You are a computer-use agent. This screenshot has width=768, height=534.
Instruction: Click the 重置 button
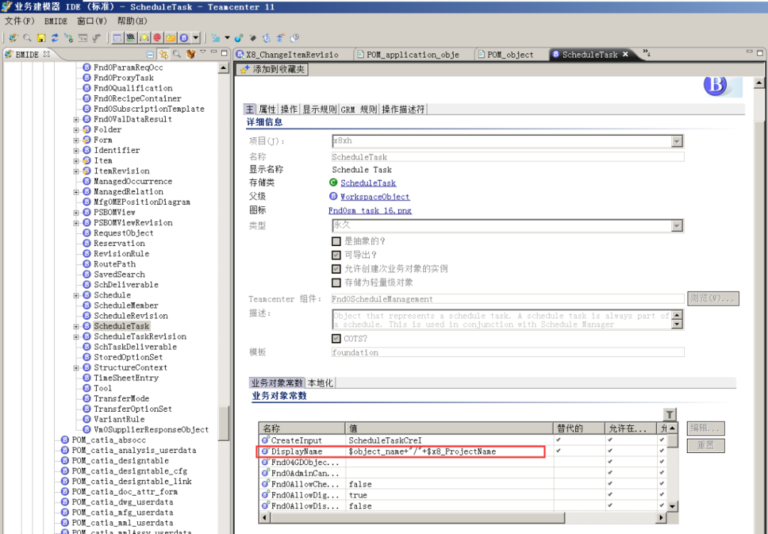point(706,445)
